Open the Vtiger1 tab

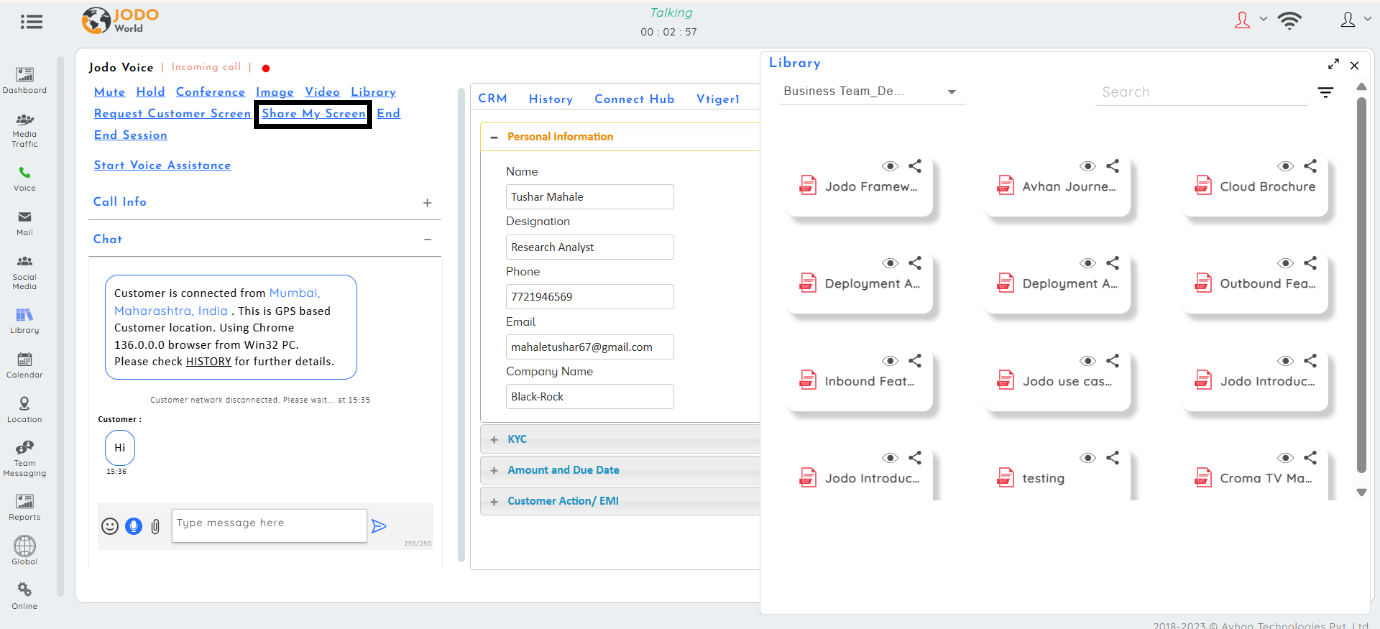718,99
